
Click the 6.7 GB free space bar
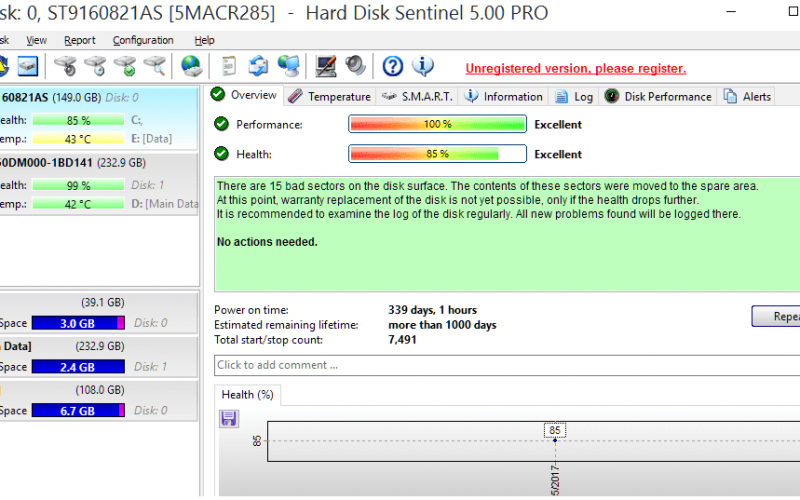point(78,411)
